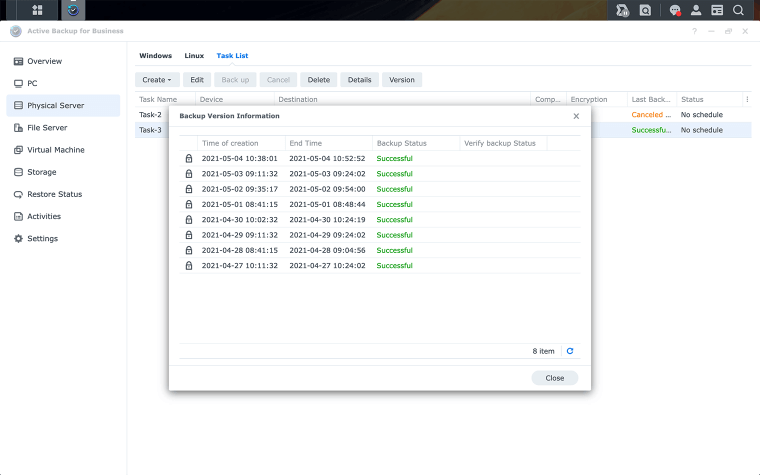
Task: Click the help question mark icon
Action: tap(694, 31)
